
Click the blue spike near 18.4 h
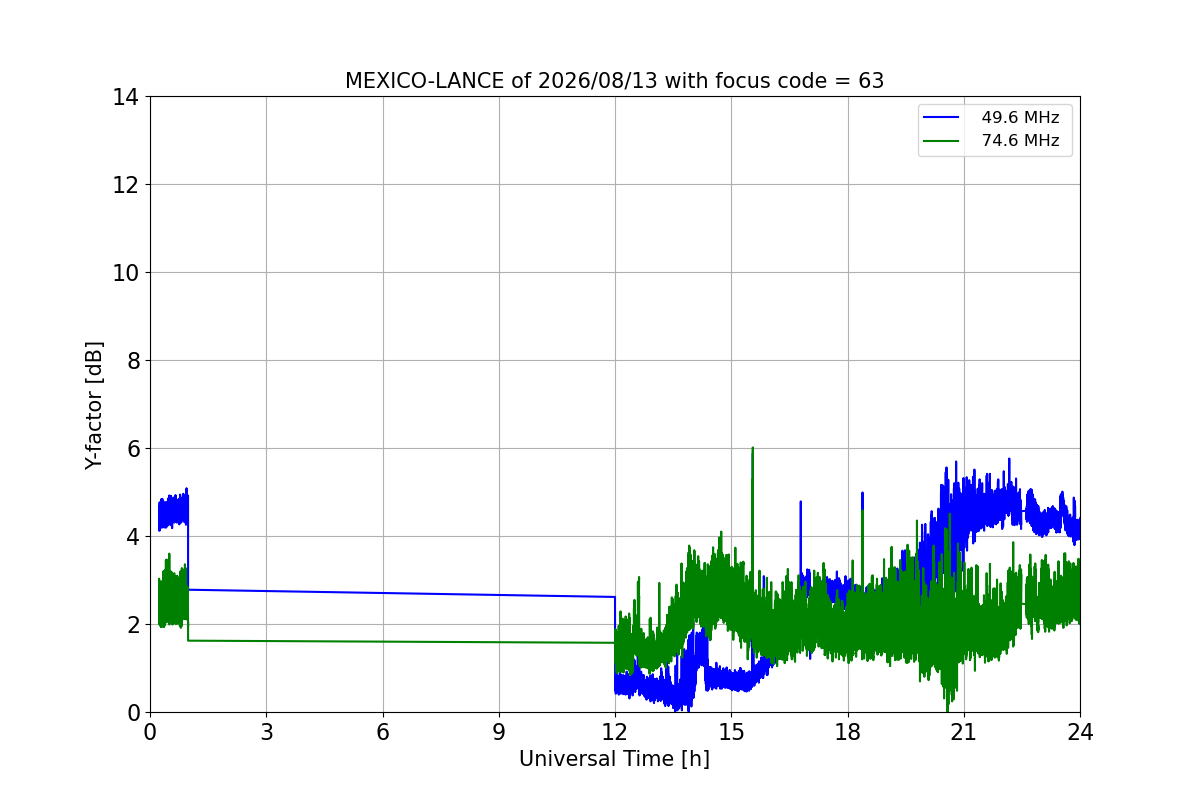click(862, 494)
